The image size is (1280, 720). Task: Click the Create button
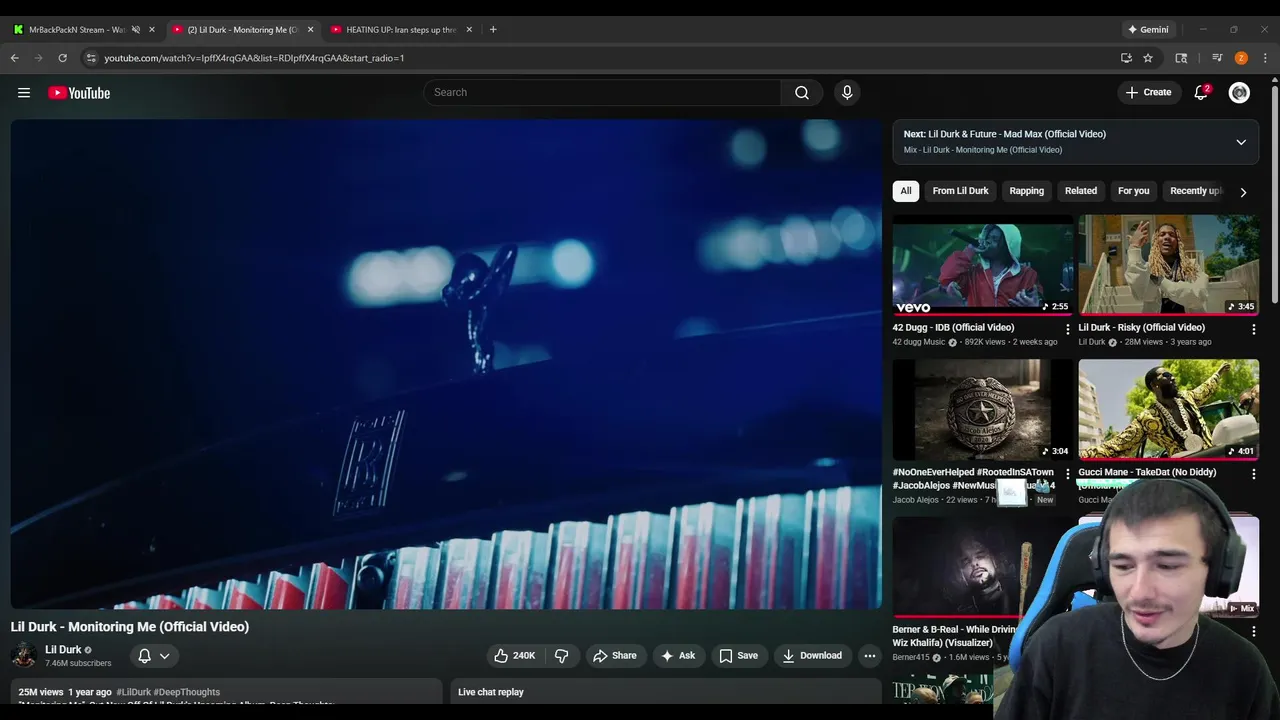pyautogui.click(x=1148, y=92)
